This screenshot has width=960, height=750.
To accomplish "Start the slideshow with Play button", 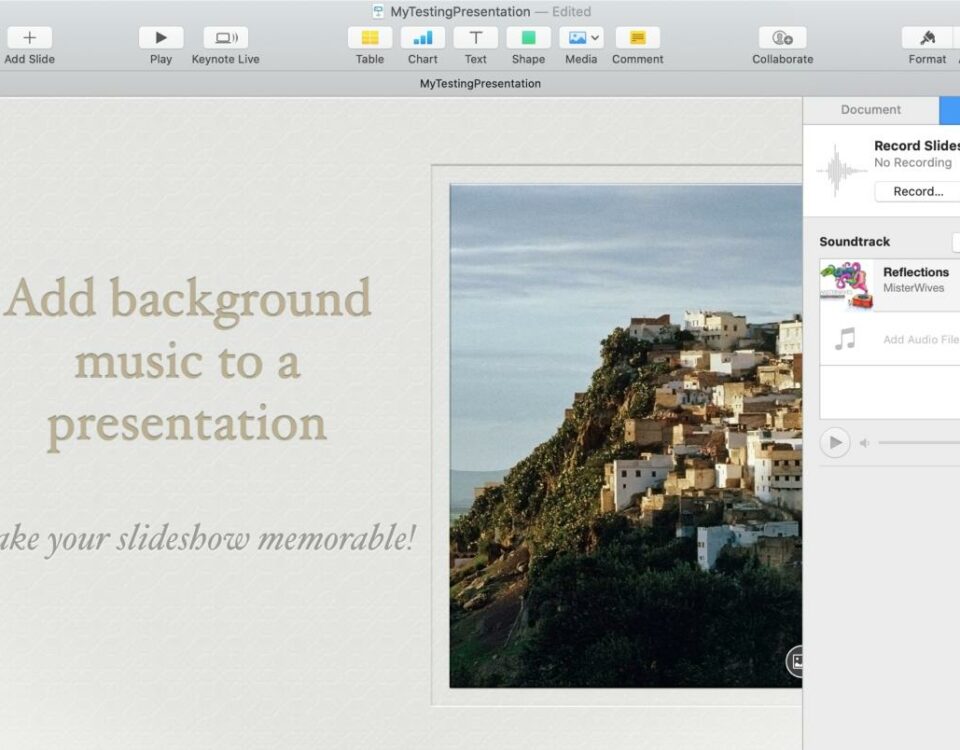I will 161,38.
